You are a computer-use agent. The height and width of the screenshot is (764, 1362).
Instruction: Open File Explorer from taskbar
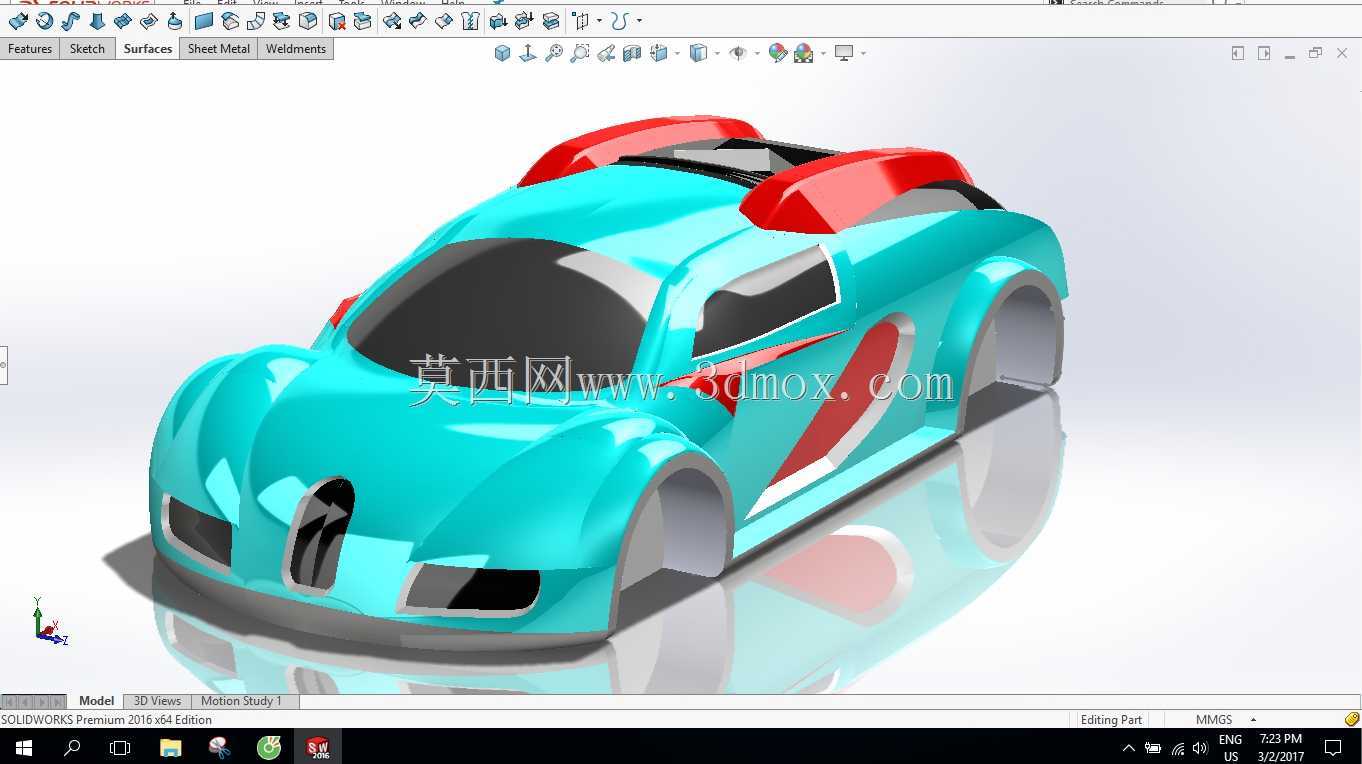coord(171,747)
